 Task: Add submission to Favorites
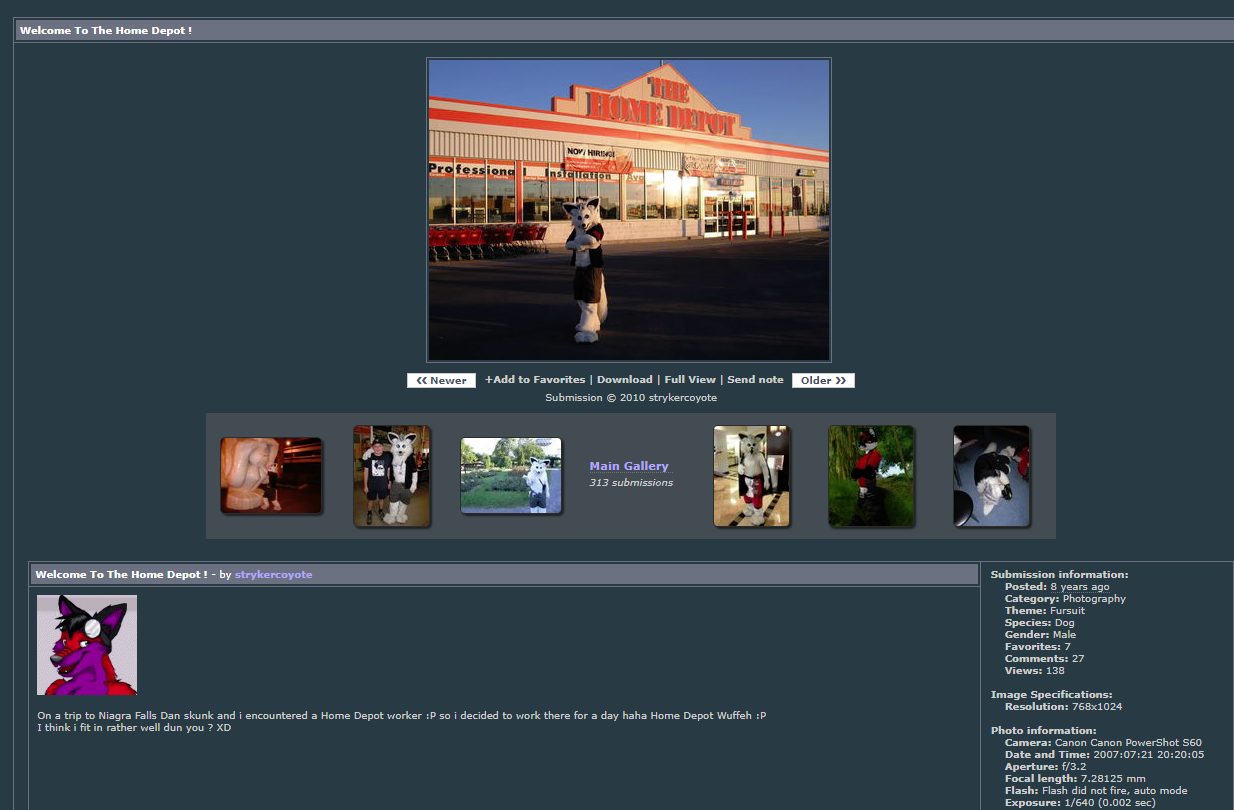click(x=535, y=380)
